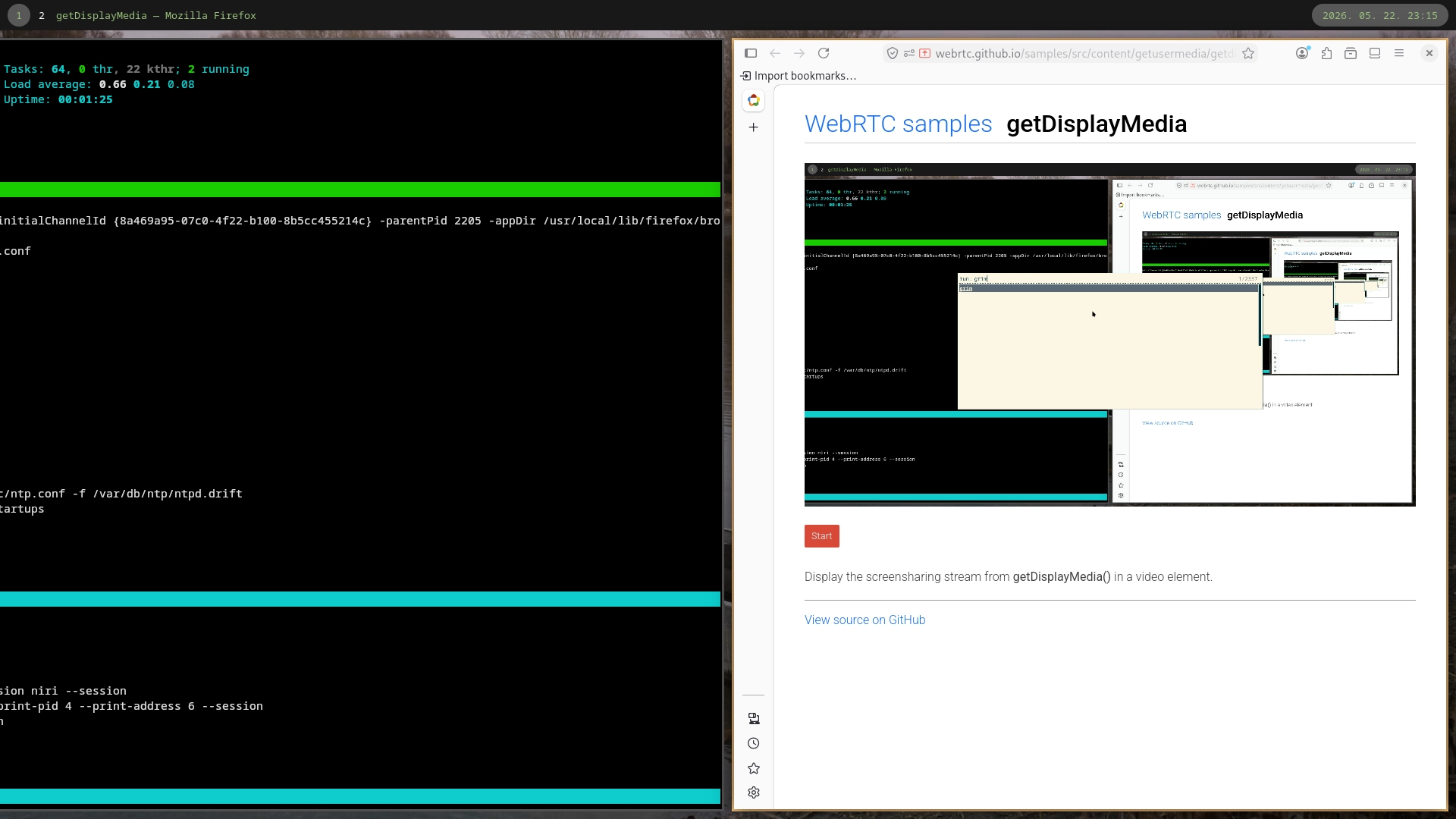Click the red Start button

tap(822, 536)
